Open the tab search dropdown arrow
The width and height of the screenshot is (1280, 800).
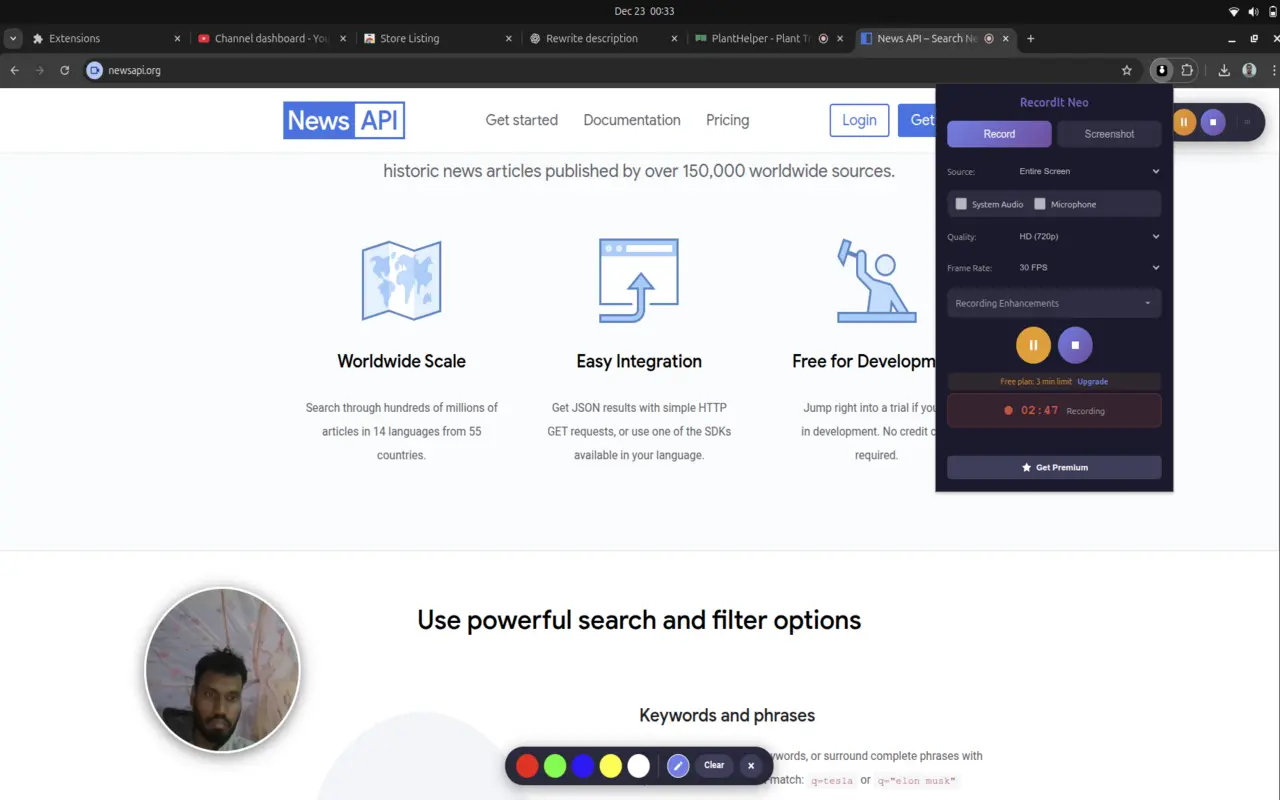click(x=13, y=38)
